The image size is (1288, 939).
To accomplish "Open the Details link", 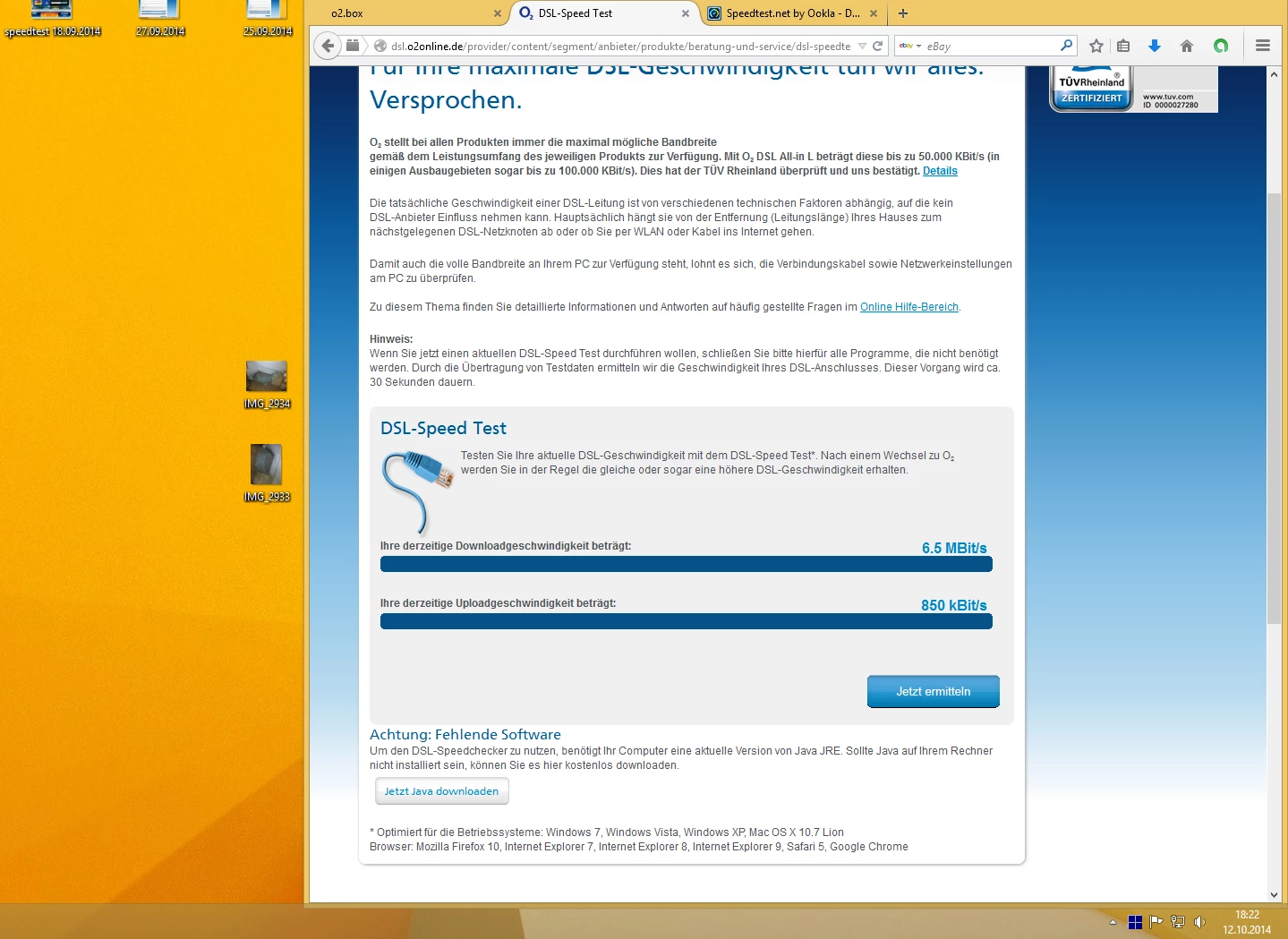I will click(x=940, y=171).
